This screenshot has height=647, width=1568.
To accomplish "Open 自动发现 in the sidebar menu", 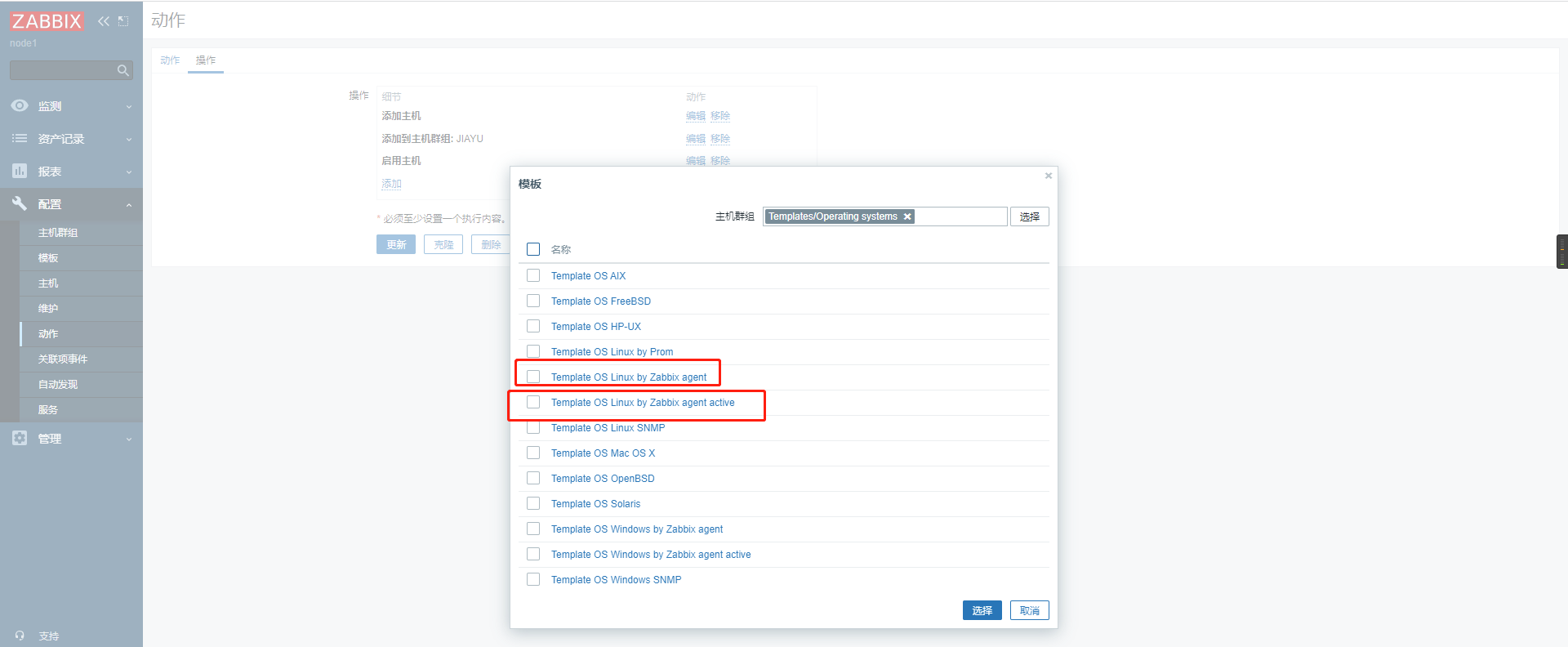I will (x=58, y=385).
